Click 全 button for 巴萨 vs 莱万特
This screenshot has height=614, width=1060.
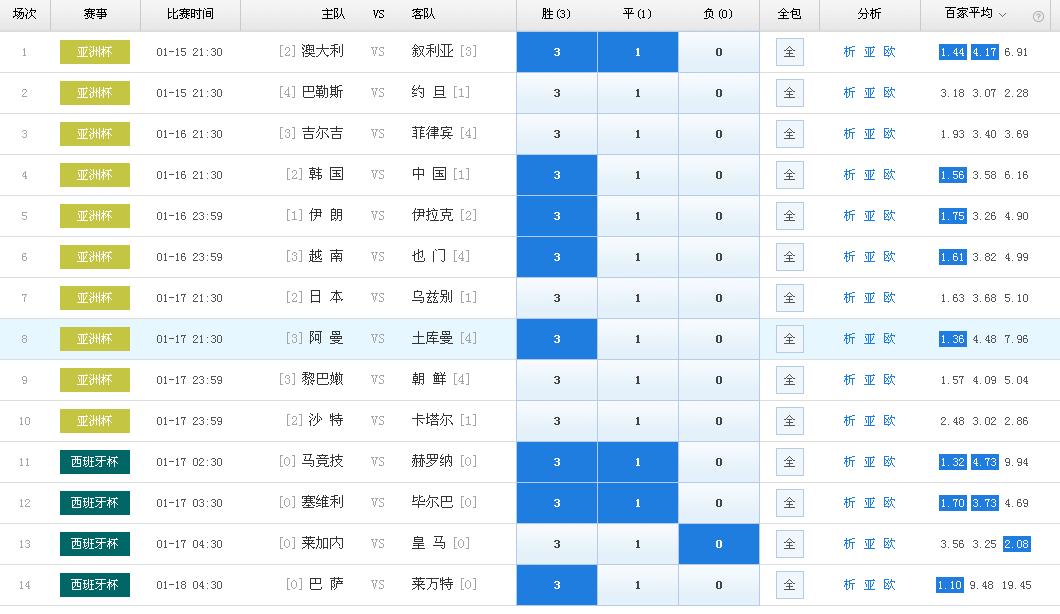790,585
